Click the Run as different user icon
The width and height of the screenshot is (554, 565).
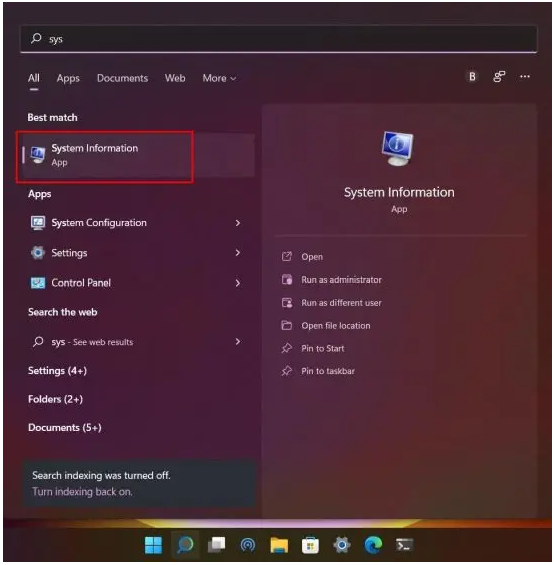pos(287,303)
